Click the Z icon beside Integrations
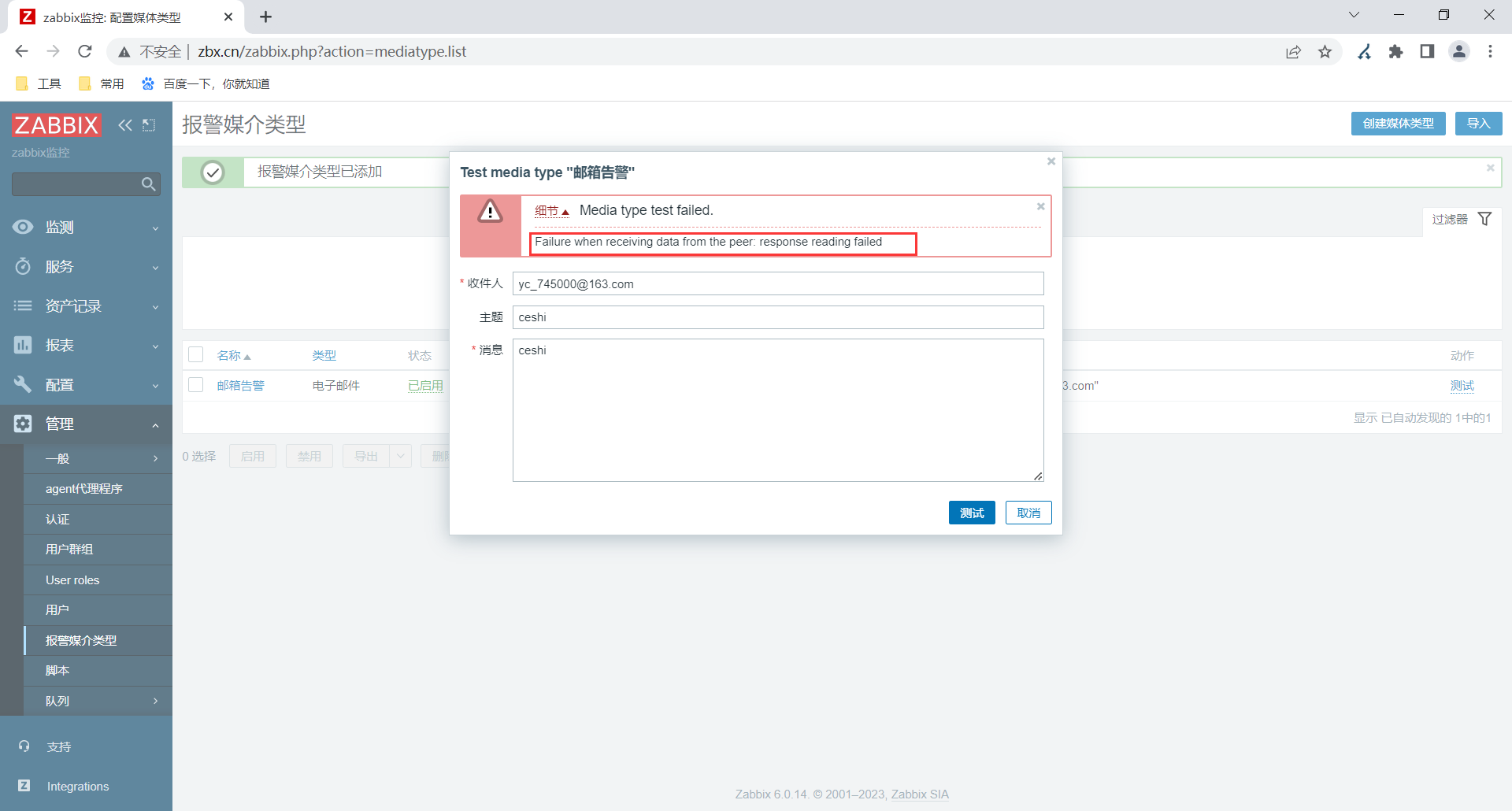 24,785
